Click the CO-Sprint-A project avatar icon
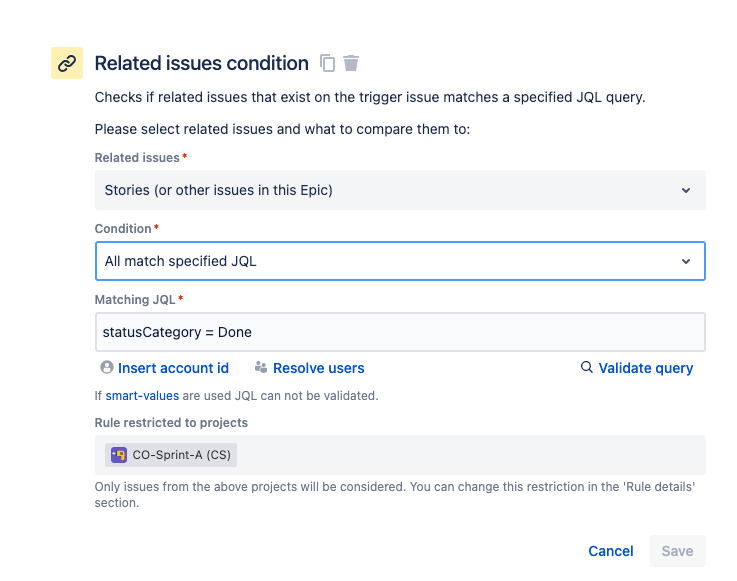Viewport: 737px width, 581px height. 119,455
